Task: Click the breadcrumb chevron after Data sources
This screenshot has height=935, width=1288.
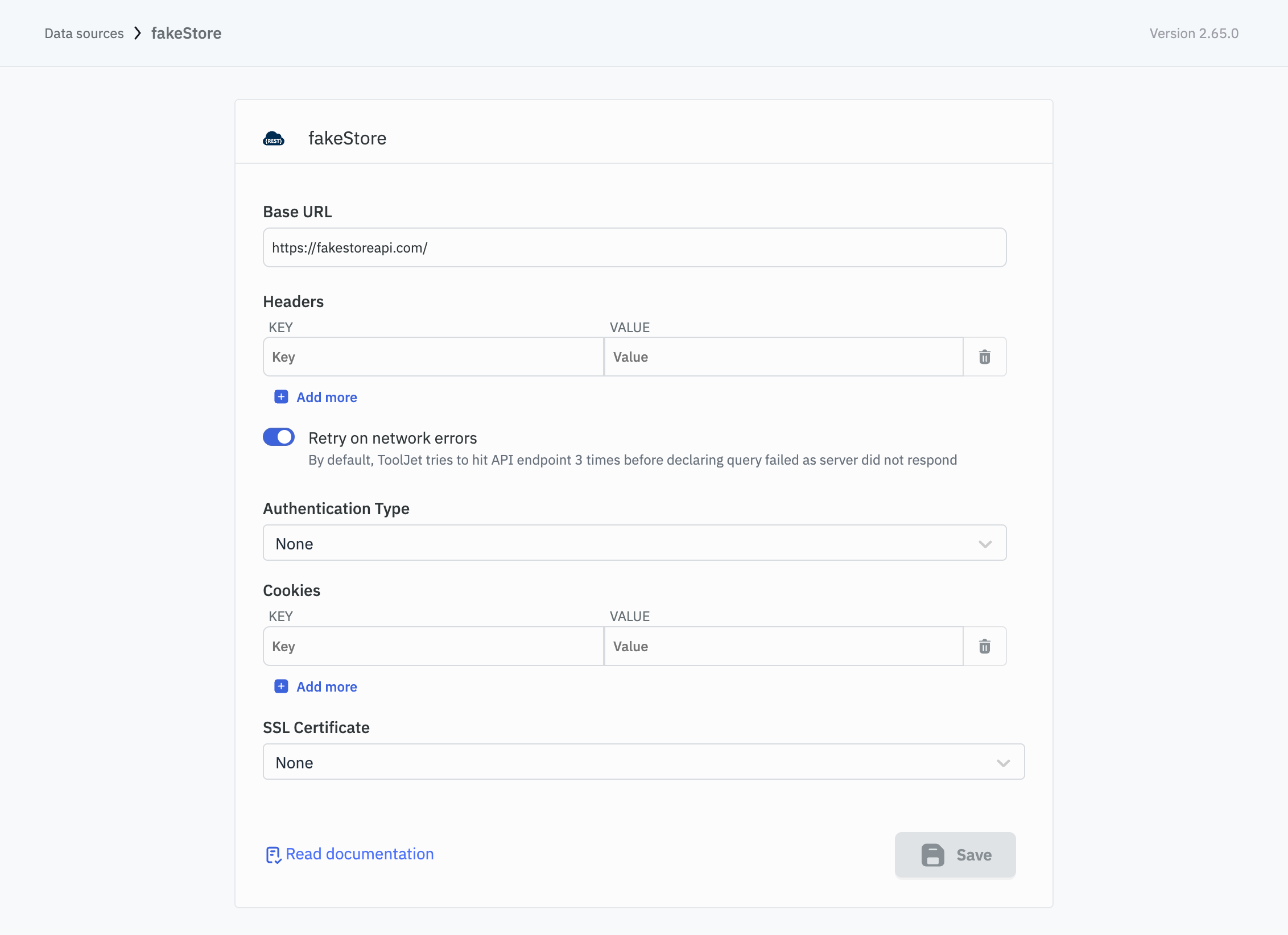Action: pyautogui.click(x=137, y=34)
